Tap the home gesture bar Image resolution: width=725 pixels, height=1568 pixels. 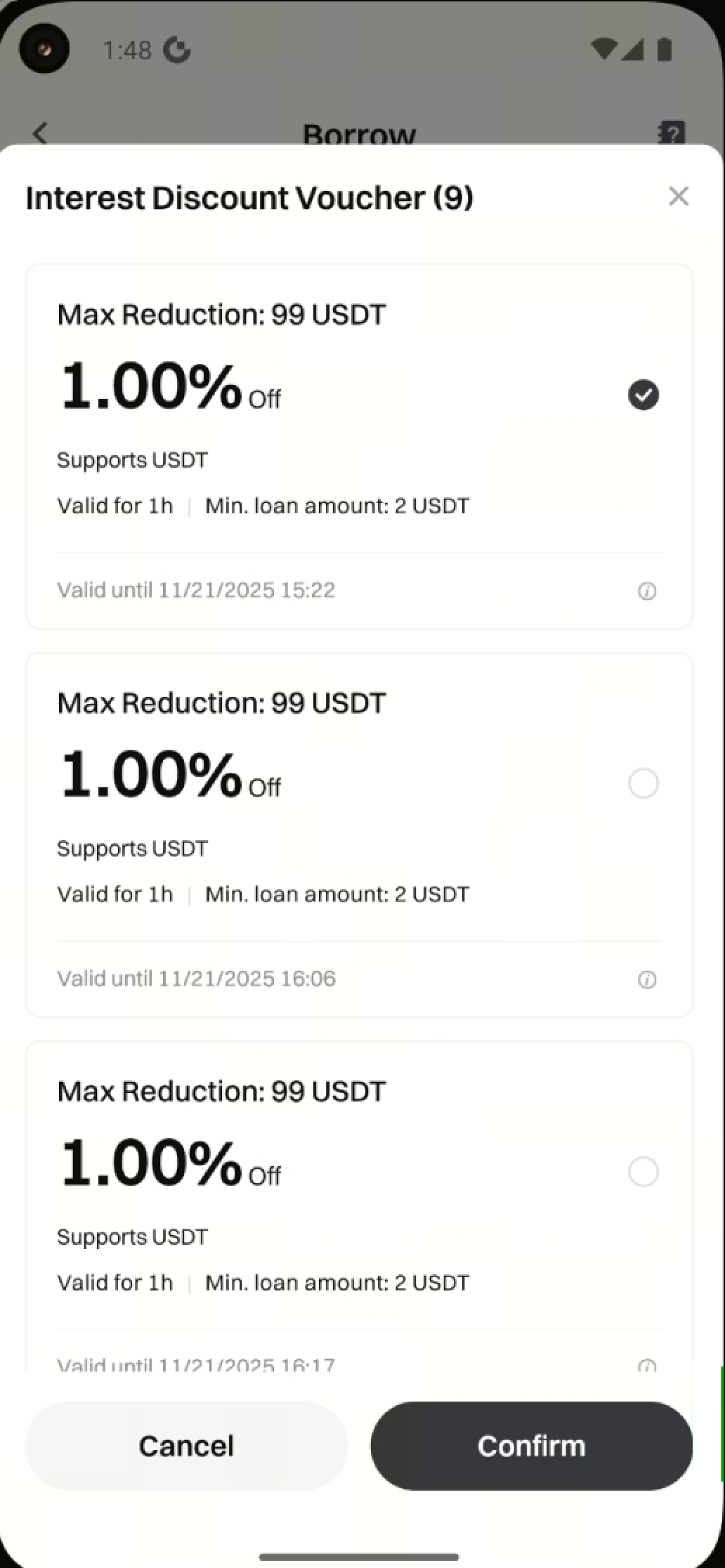coord(359,1557)
